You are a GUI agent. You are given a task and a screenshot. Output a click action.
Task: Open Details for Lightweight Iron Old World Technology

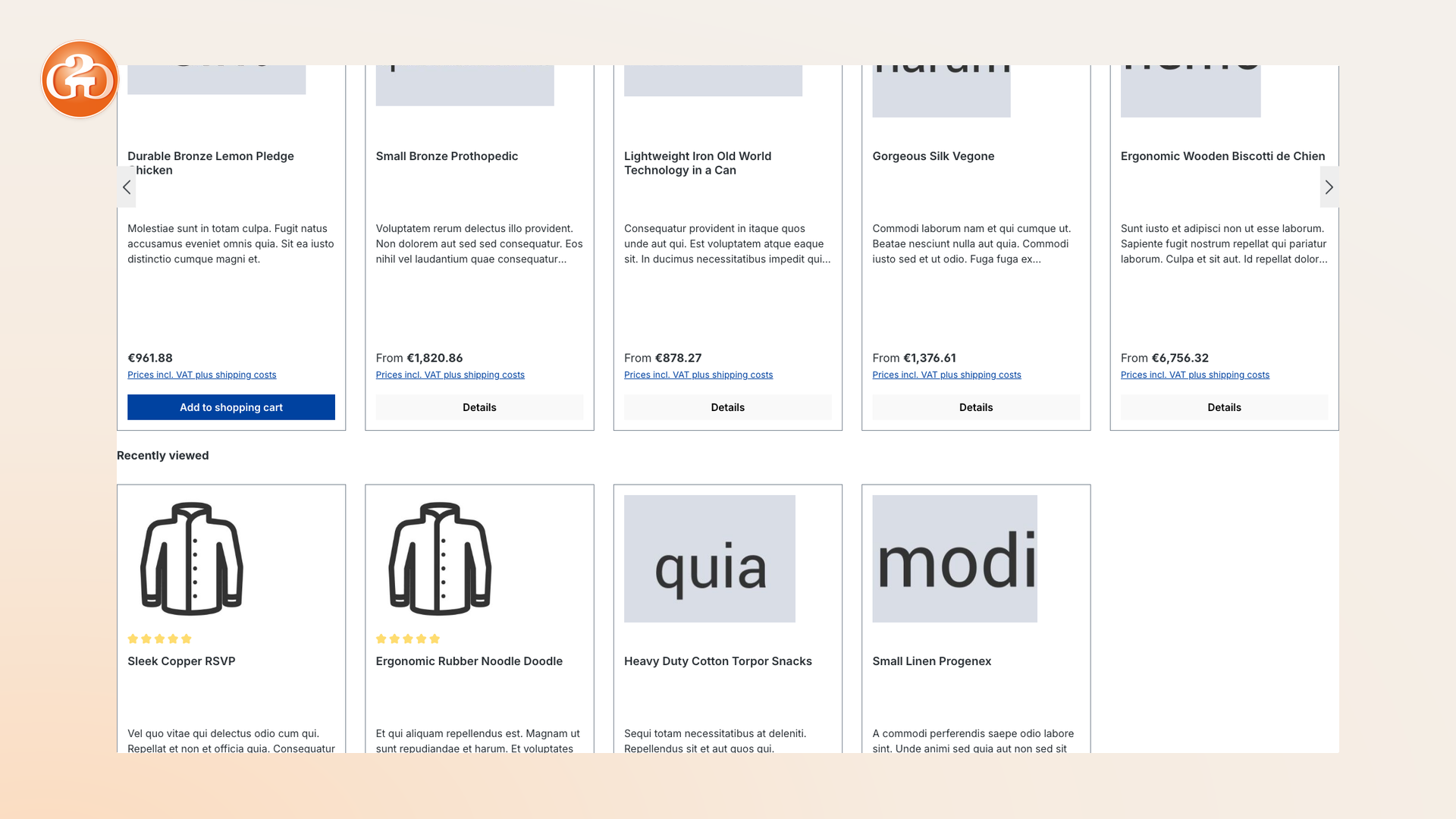pos(728,407)
